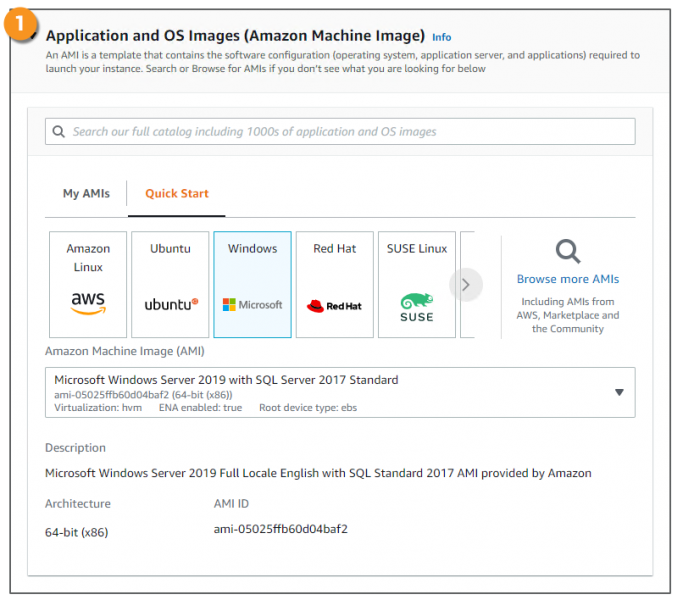Screen dimensions: 683x600
Task: Select the Ubuntu AMI card
Action: click(170, 284)
